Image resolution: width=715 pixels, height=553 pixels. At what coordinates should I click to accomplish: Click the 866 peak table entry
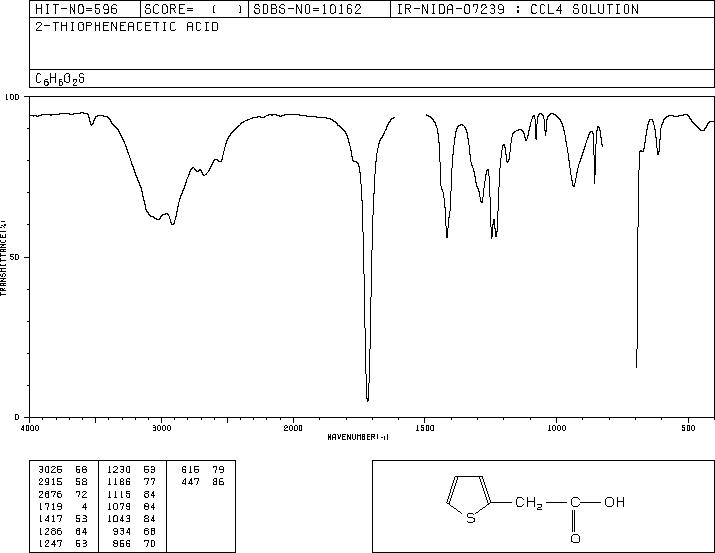point(121,544)
